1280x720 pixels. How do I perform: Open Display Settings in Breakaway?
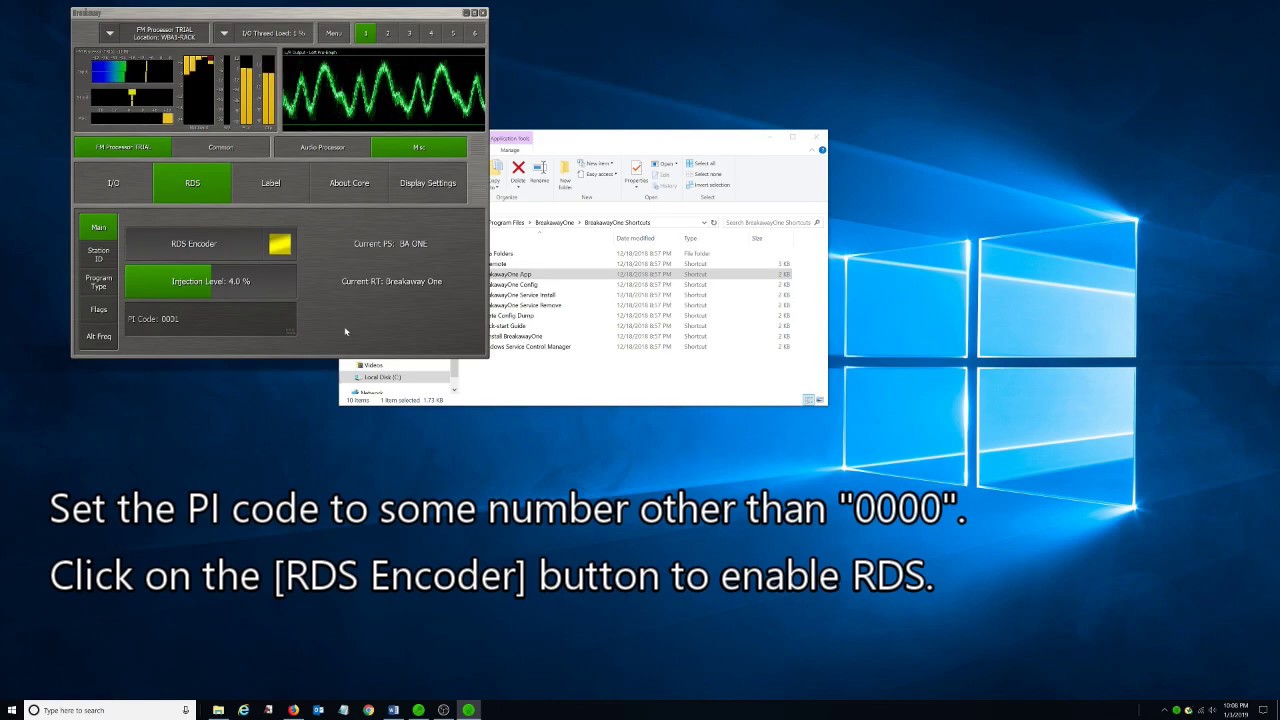428,183
